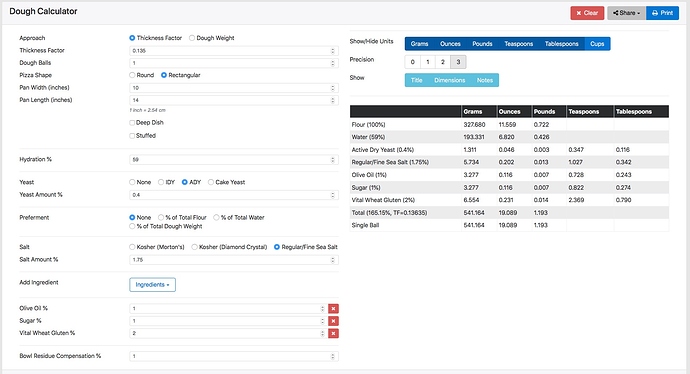Click the Pan Length input field
This screenshot has width=690, height=374.
pyautogui.click(x=234, y=100)
